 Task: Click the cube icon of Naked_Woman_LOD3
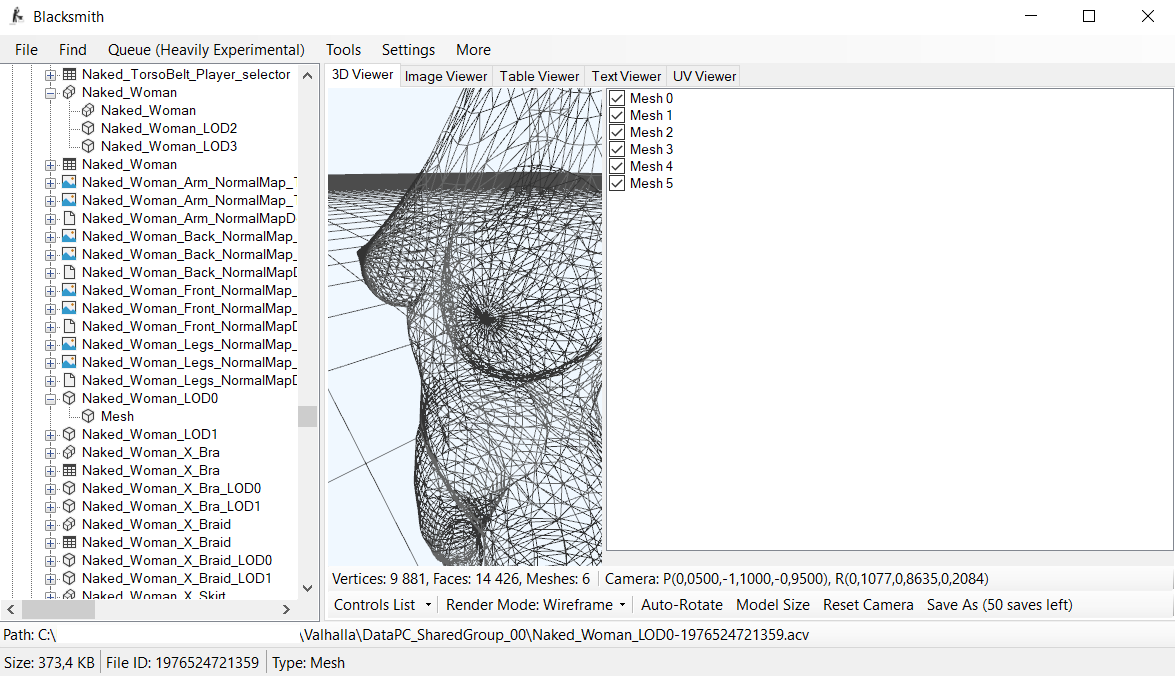click(x=88, y=146)
